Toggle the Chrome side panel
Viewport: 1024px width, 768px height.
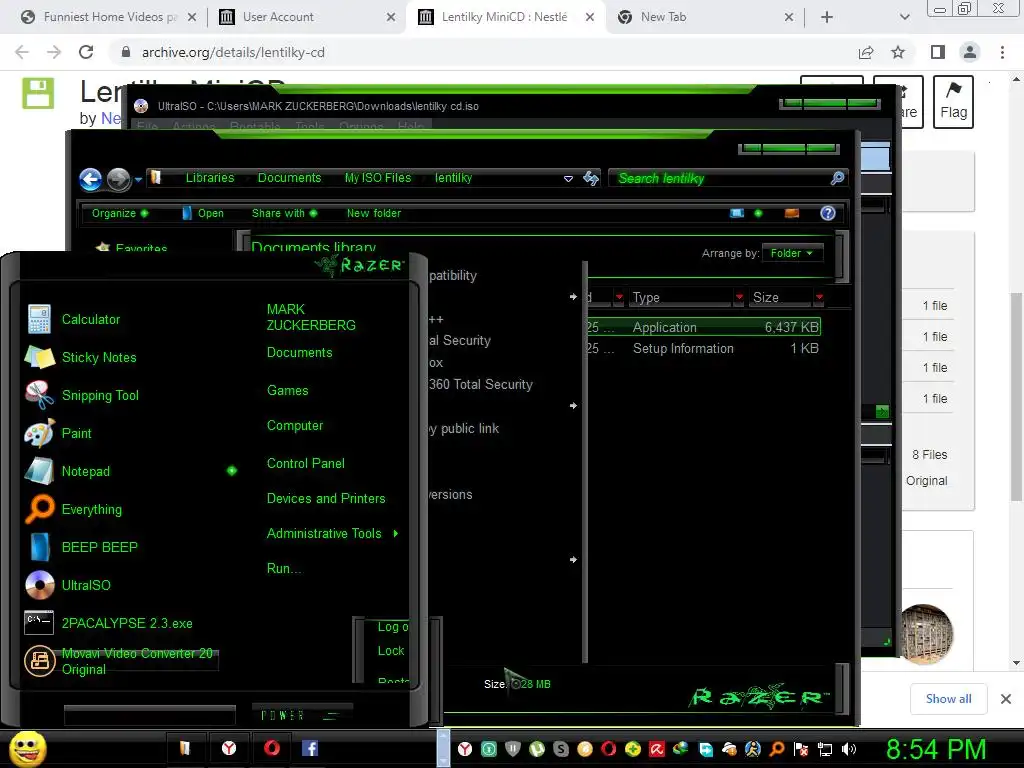click(x=938, y=52)
